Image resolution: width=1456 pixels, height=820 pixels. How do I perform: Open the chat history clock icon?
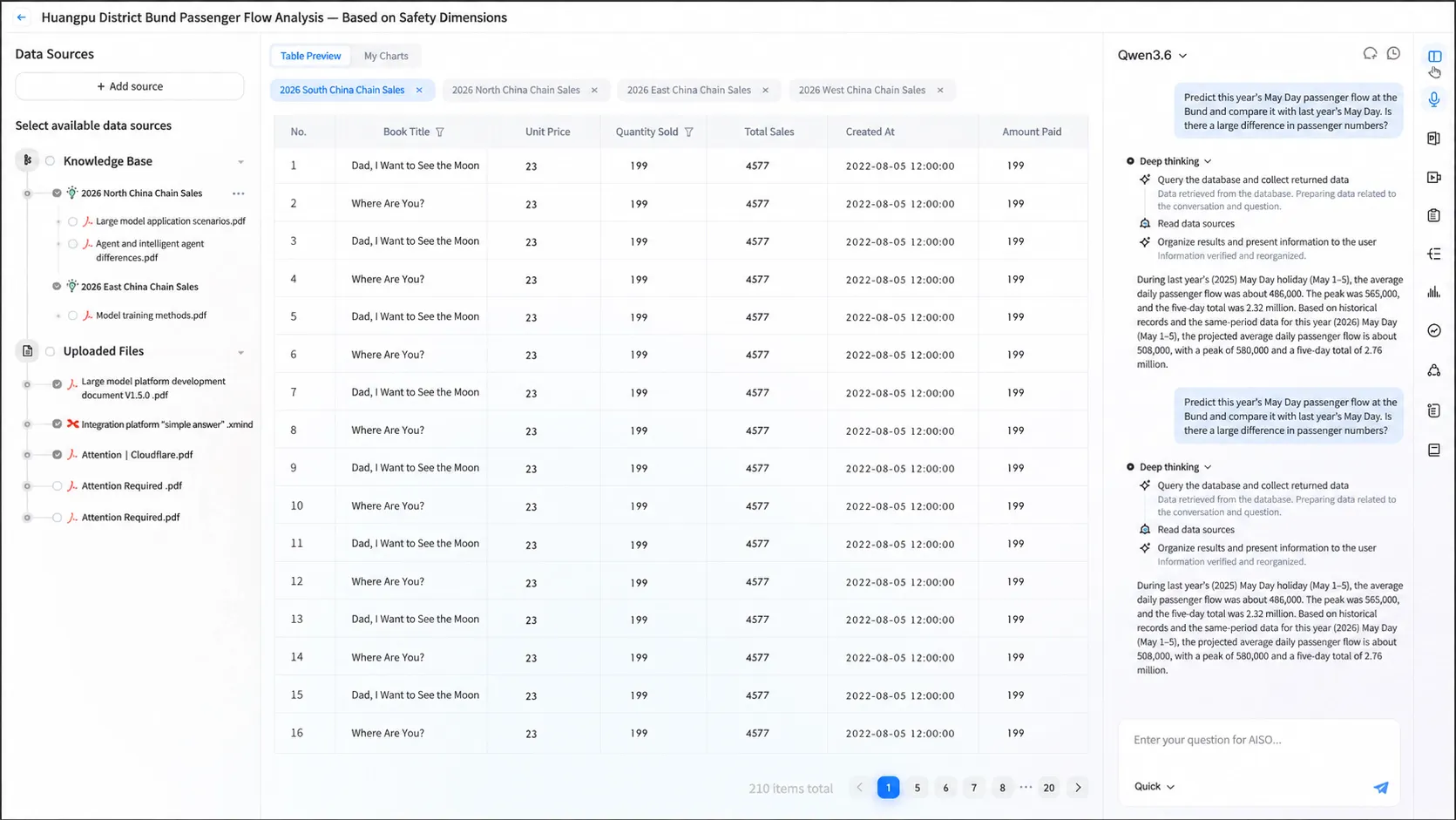tap(1393, 54)
